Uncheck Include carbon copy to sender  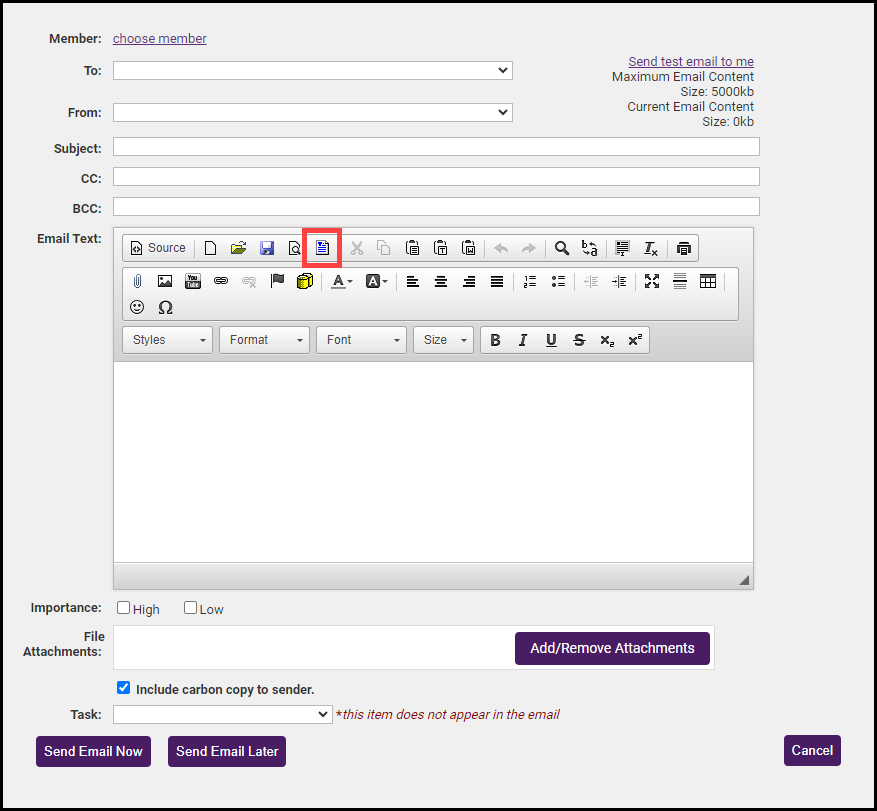pyautogui.click(x=124, y=688)
